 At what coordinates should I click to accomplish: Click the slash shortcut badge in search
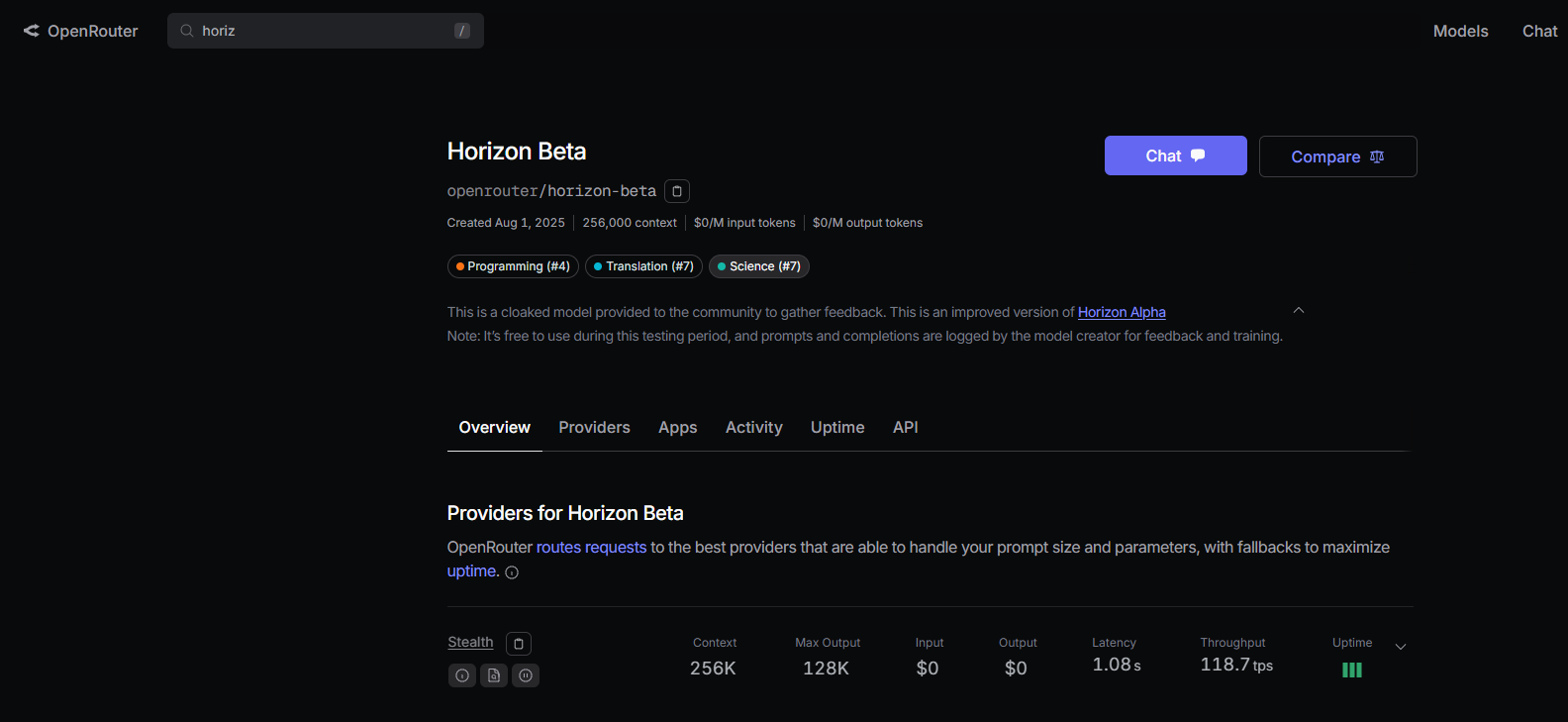[x=461, y=31]
